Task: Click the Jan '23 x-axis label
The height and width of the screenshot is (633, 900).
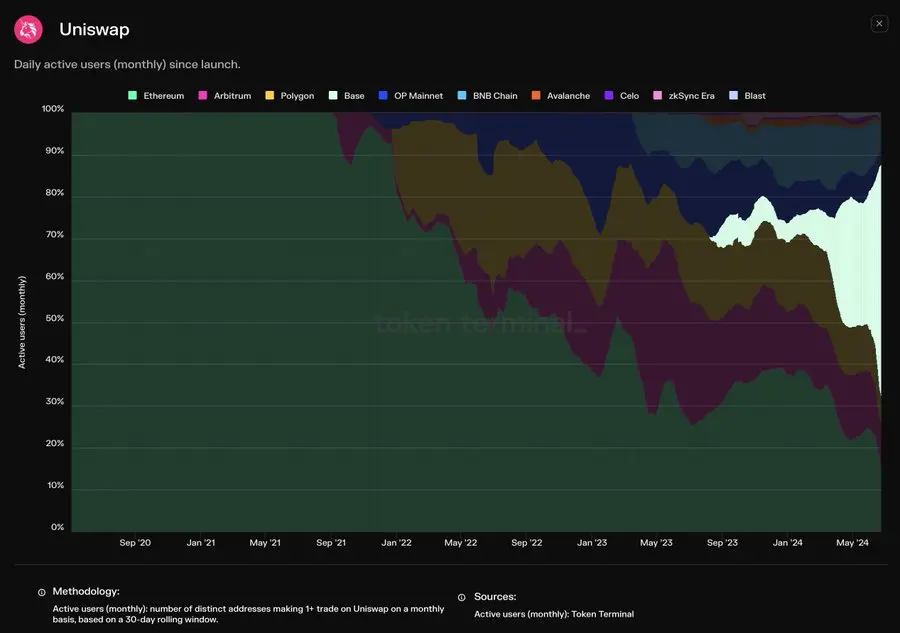Action: [592, 543]
